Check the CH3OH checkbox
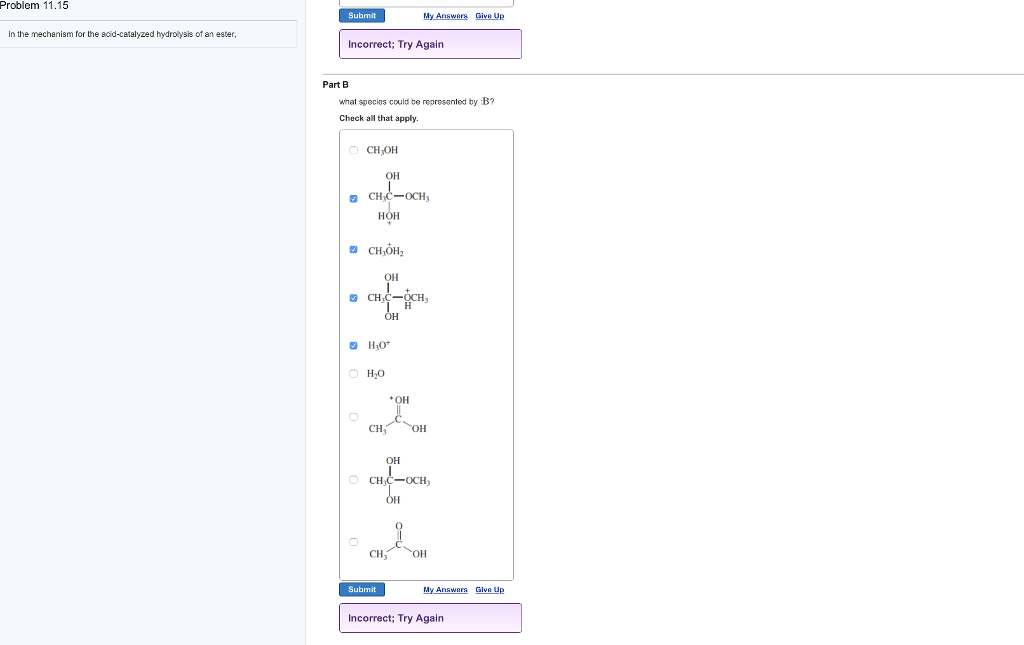This screenshot has width=1024, height=645. 353,150
